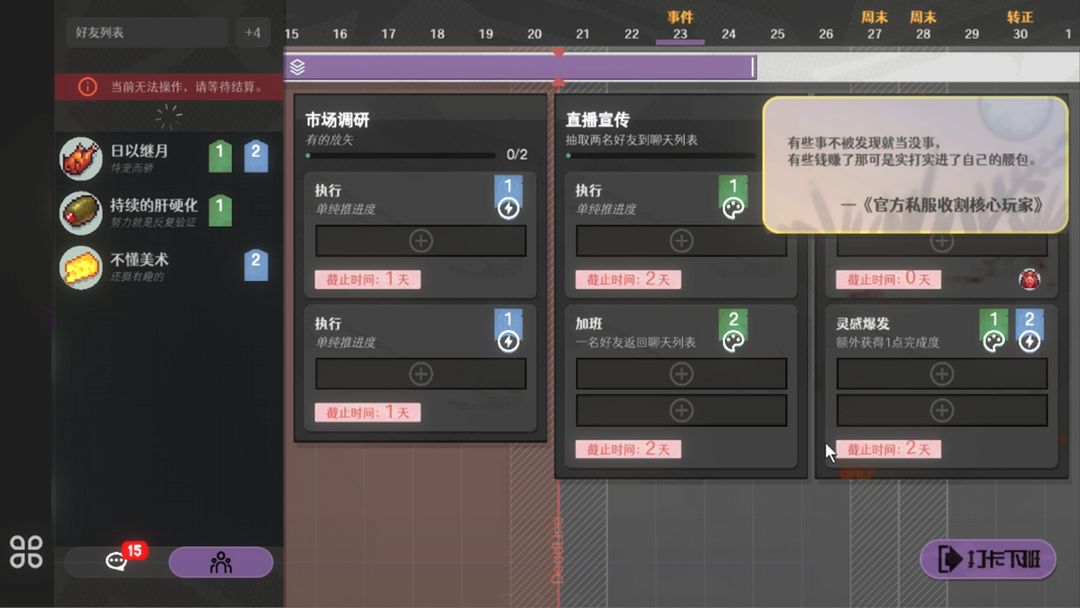Click the 好友列表 search field

click(146, 31)
